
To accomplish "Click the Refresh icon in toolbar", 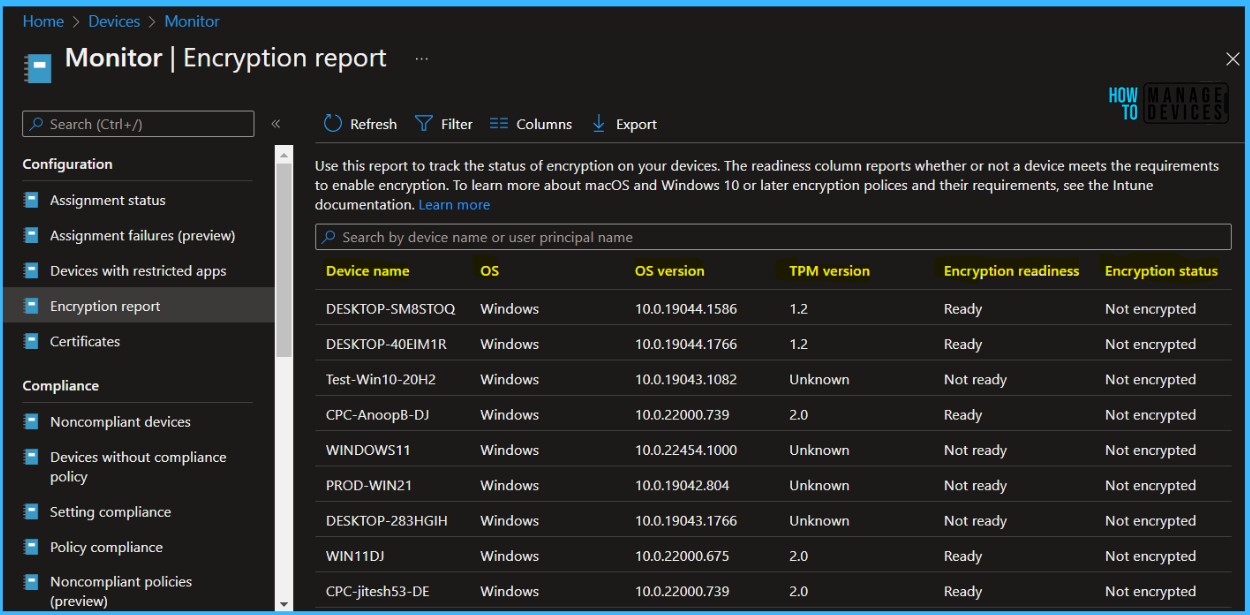I will point(332,124).
